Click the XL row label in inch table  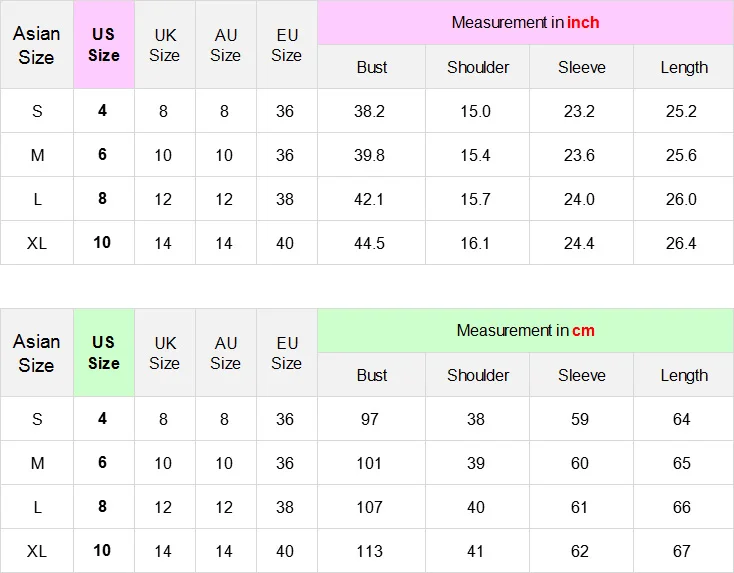(x=37, y=243)
